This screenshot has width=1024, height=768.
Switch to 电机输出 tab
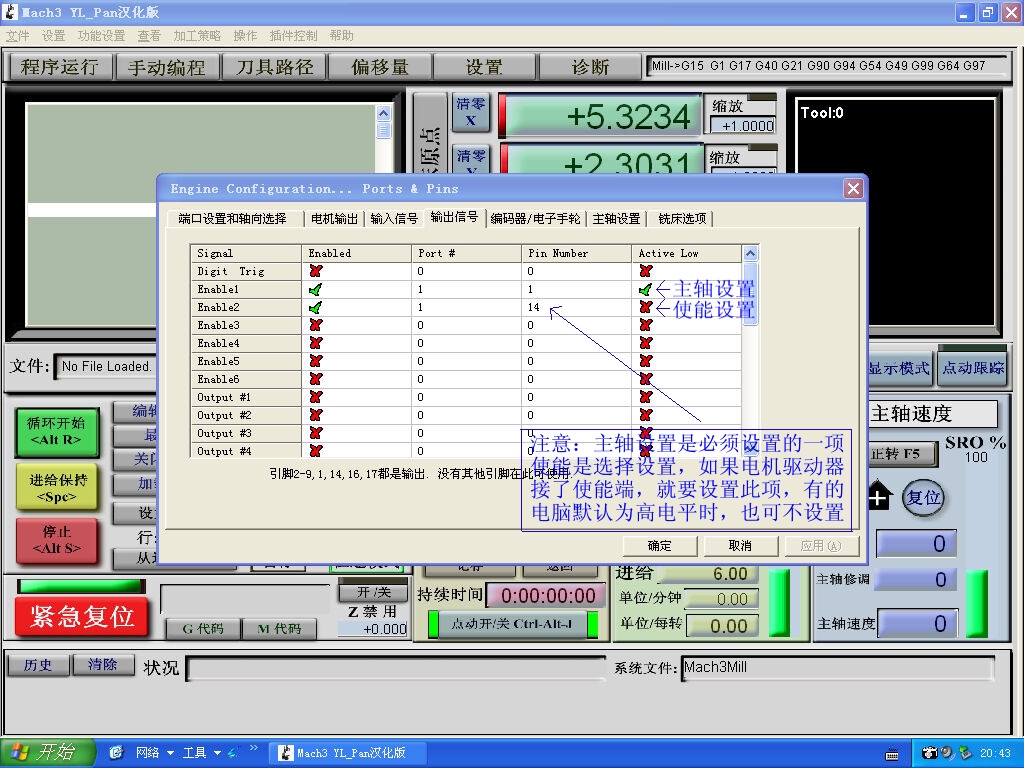334,219
